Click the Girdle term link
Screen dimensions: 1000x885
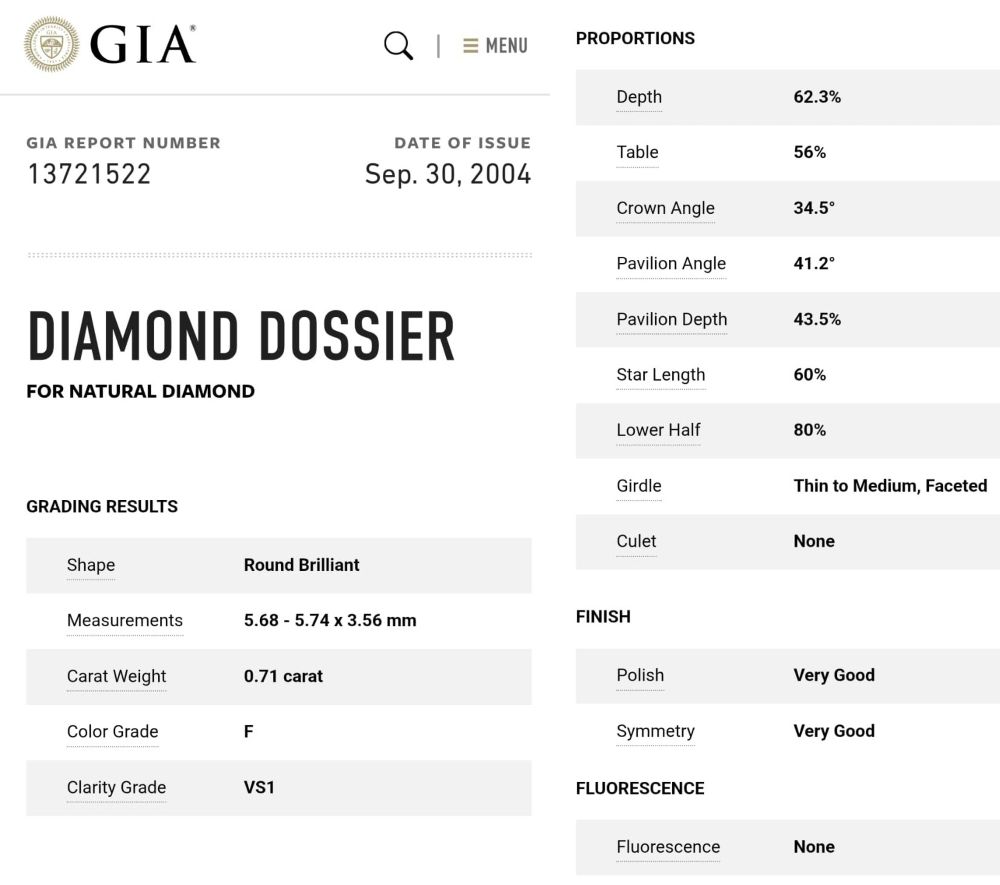click(x=638, y=486)
